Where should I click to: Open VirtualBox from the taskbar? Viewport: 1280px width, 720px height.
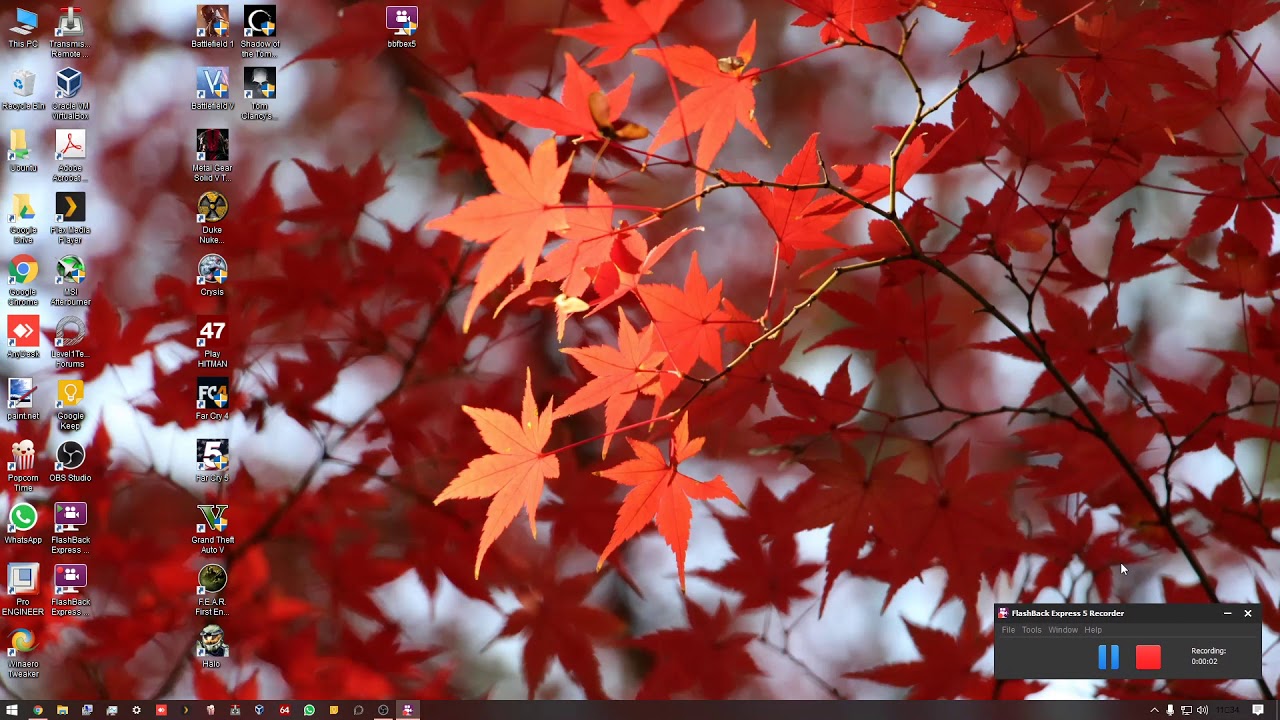259,710
